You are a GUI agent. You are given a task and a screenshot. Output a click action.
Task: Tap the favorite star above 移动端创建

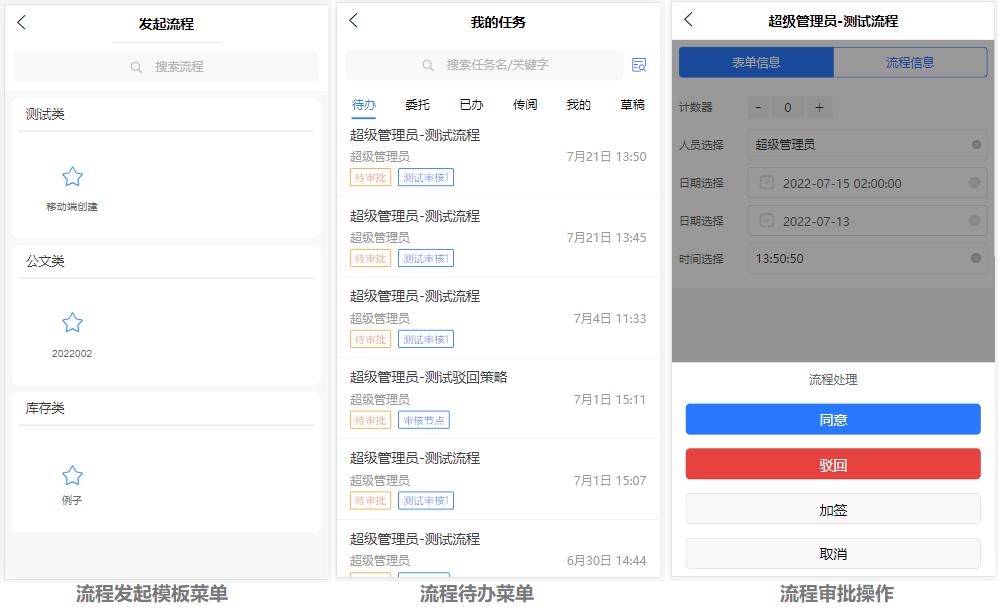[x=72, y=177]
